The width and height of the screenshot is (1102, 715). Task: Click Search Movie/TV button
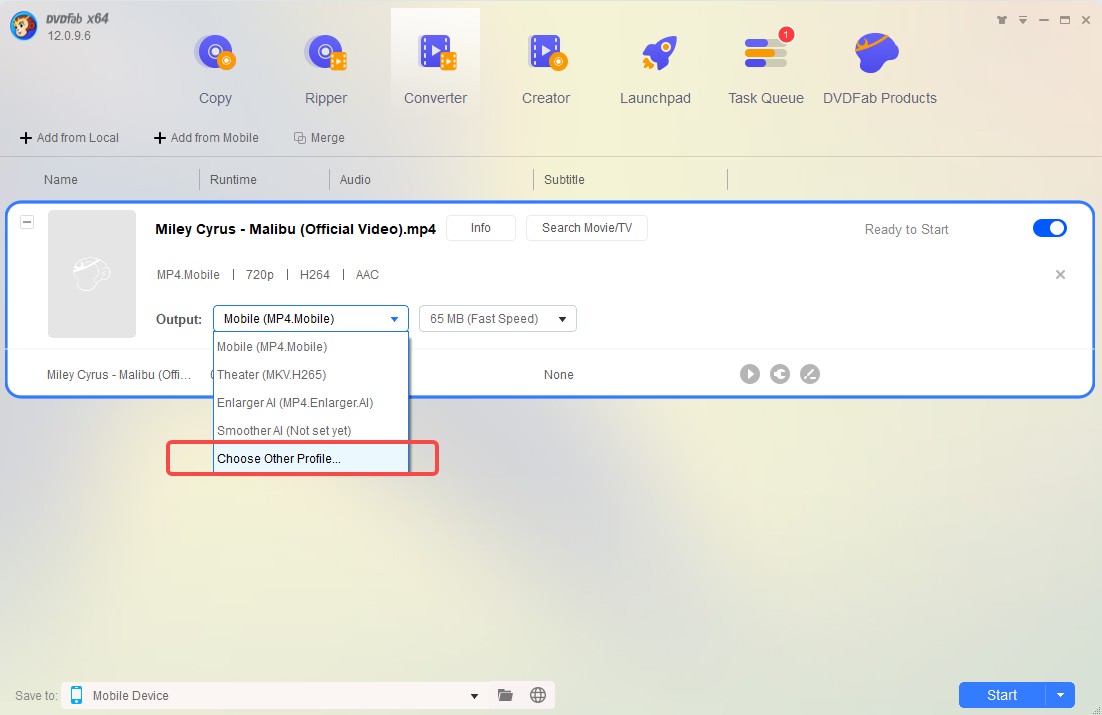(x=587, y=228)
